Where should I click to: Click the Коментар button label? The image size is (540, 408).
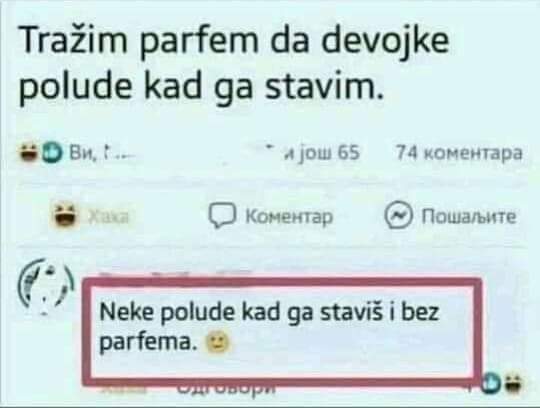point(289,217)
